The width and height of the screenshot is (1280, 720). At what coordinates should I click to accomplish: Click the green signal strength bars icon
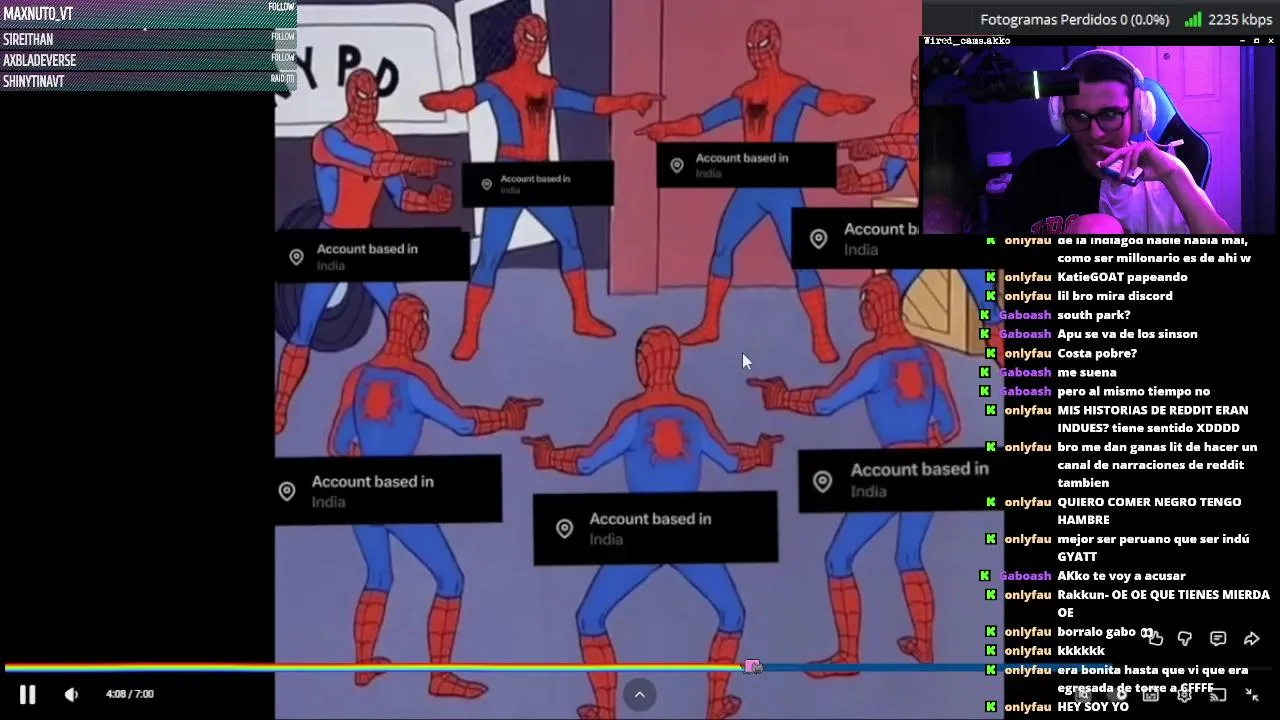pyautogui.click(x=1192, y=19)
